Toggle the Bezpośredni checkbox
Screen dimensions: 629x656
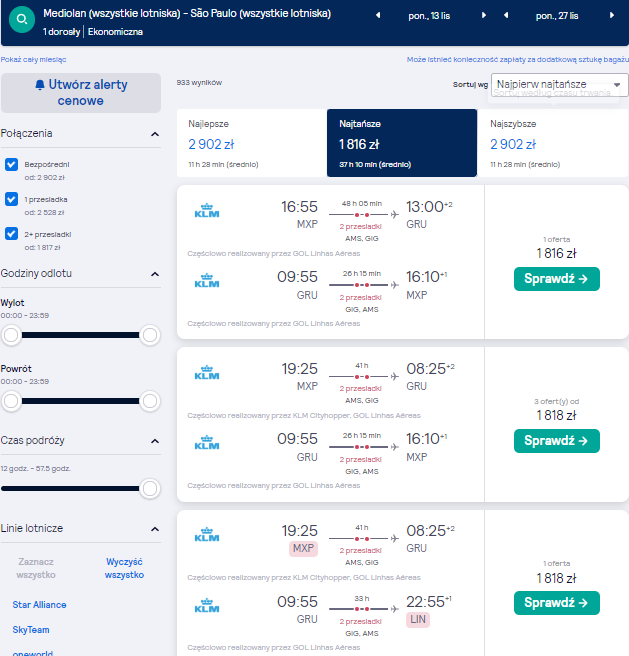pos(11,164)
